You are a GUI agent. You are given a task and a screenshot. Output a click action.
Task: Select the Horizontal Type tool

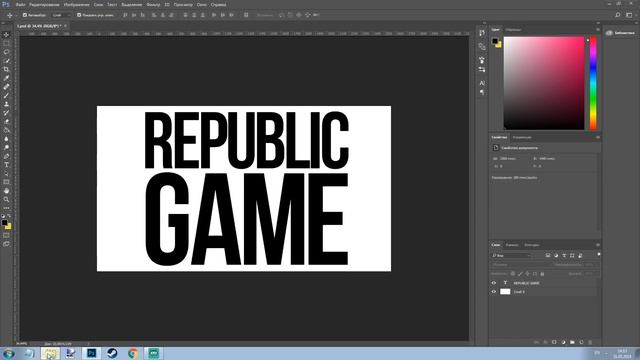6,165
